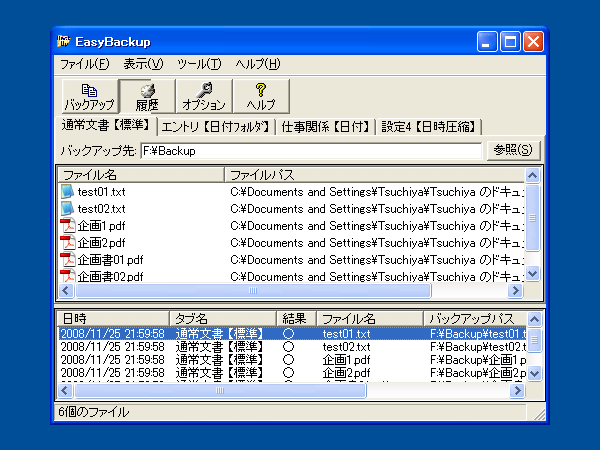Open the ファイル(F) menu
This screenshot has height=450, width=600.
85,64
